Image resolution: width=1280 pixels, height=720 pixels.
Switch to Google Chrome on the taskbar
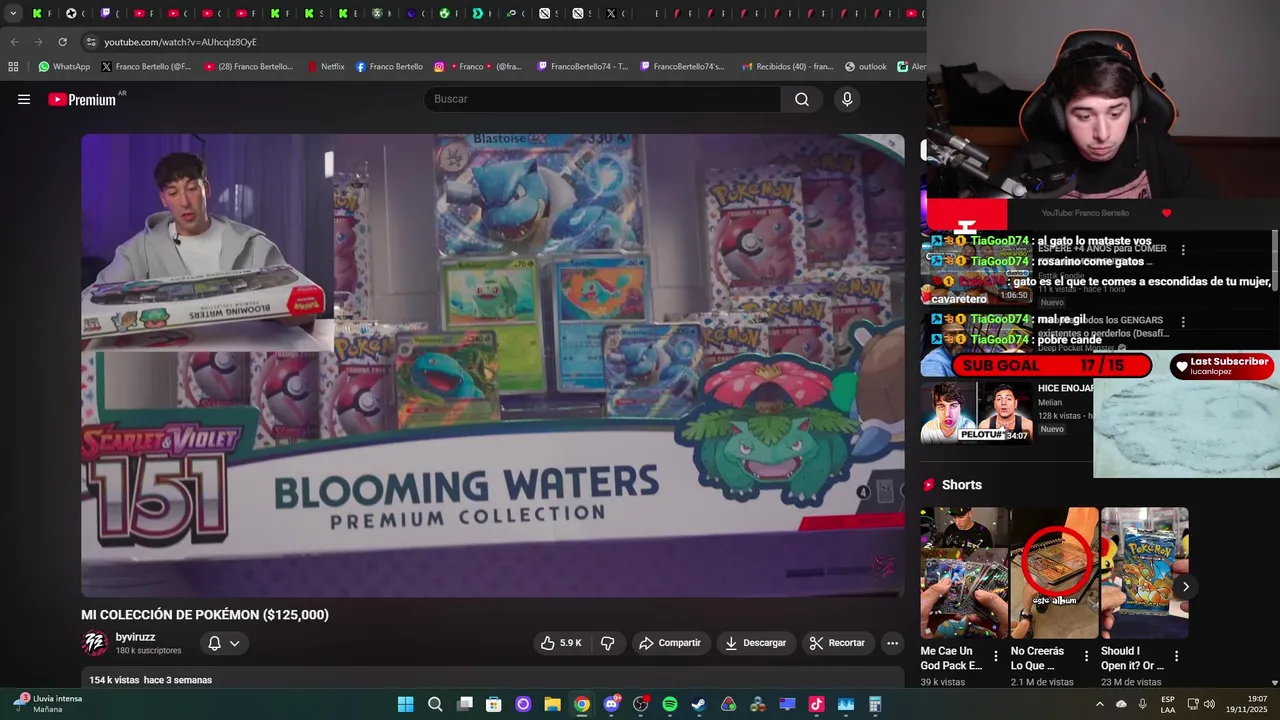pos(581,704)
